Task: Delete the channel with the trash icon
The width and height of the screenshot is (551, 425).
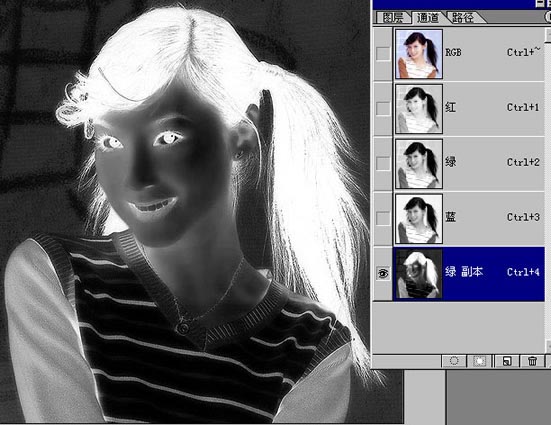Action: [x=532, y=361]
